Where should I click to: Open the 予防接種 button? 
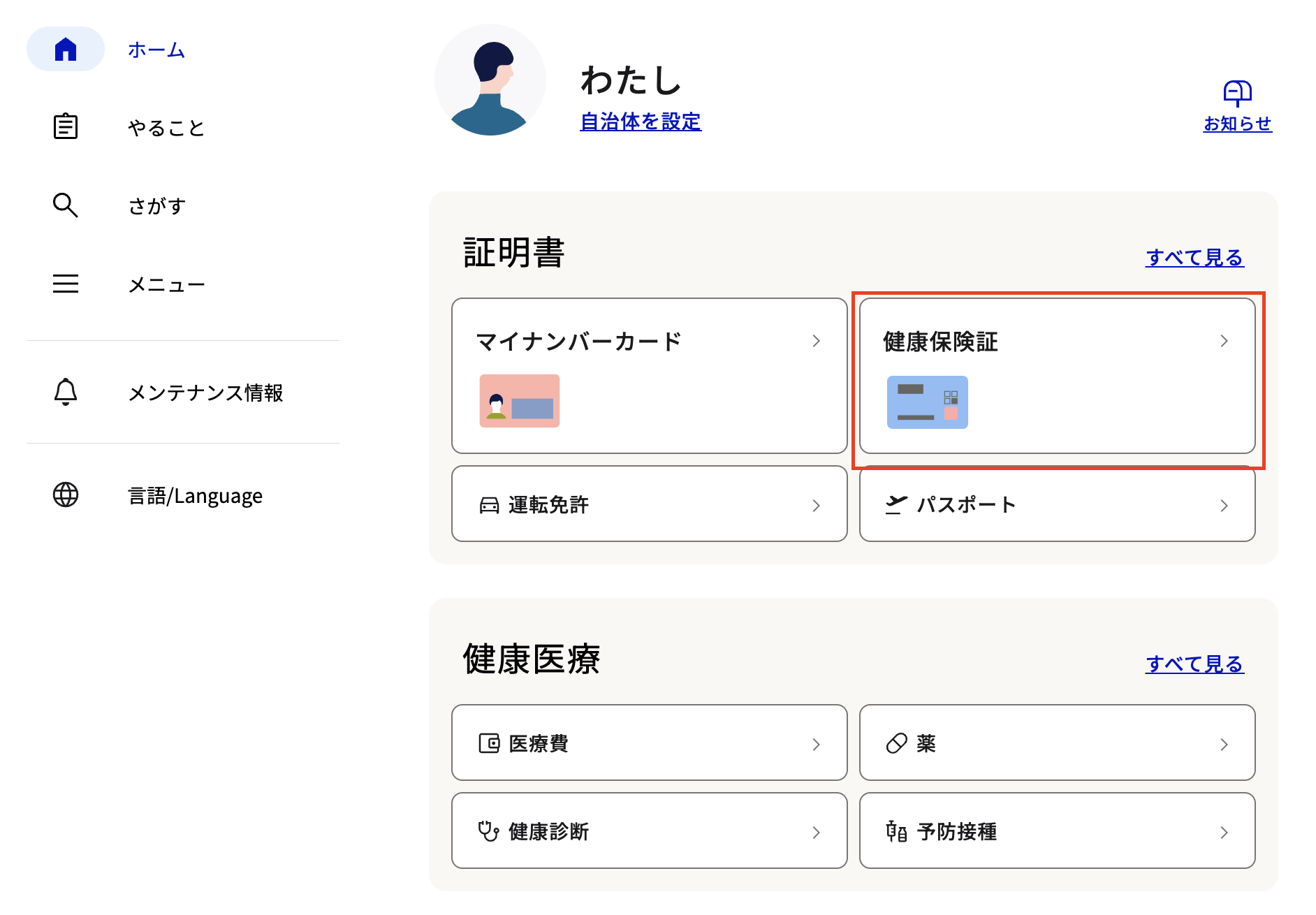[1058, 830]
